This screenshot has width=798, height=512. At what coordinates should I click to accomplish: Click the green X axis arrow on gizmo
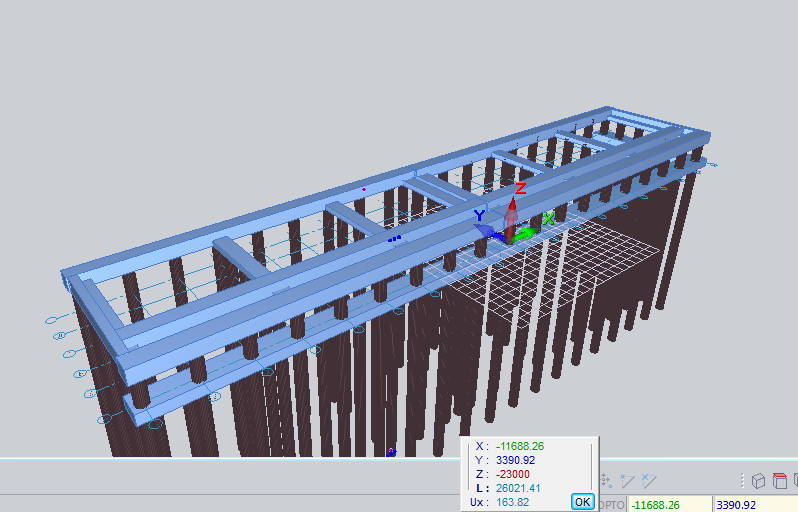[535, 228]
